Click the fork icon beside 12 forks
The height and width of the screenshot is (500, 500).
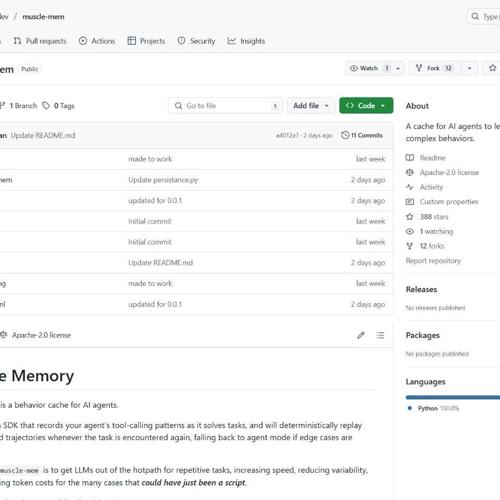tap(410, 246)
